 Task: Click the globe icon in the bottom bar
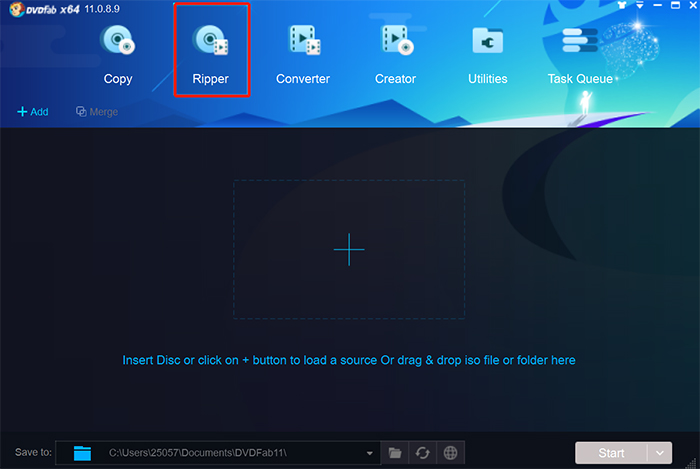[x=450, y=453]
